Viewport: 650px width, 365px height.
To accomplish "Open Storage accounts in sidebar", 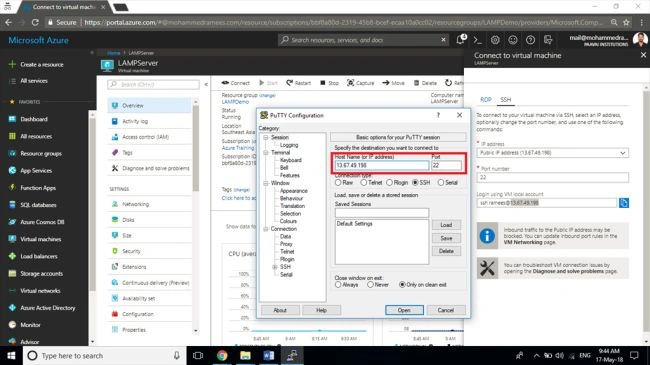I will click(41, 274).
